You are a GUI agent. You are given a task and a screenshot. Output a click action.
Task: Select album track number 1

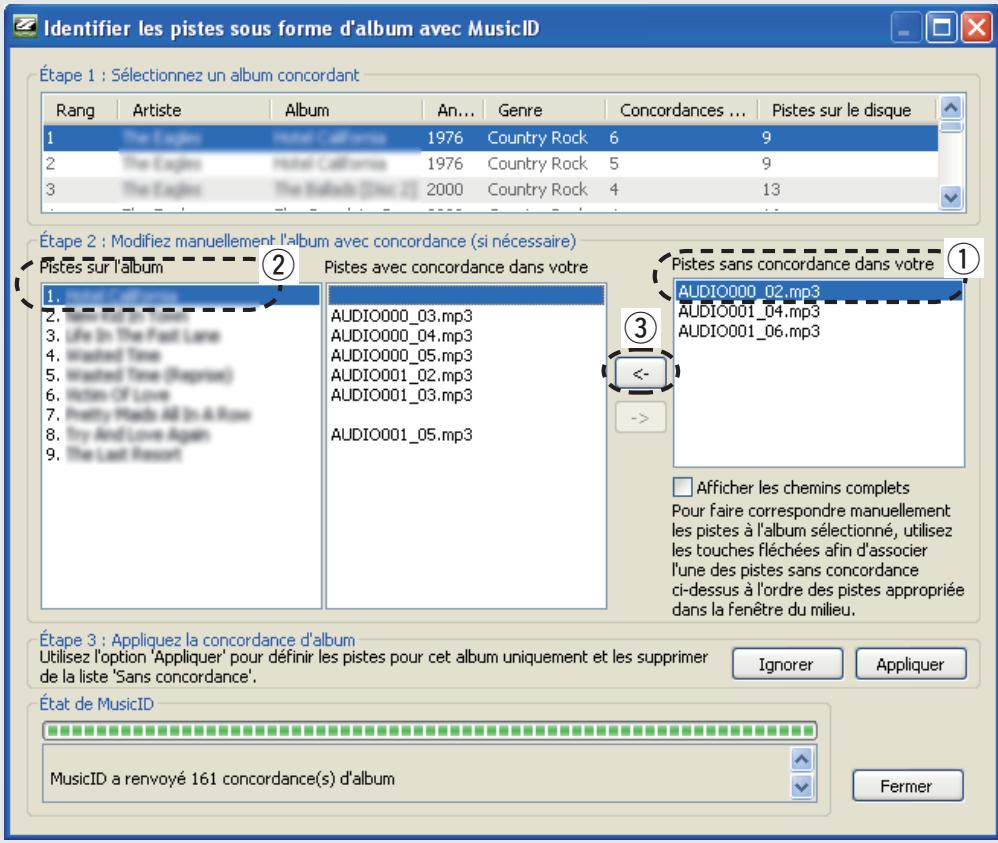coord(181,295)
